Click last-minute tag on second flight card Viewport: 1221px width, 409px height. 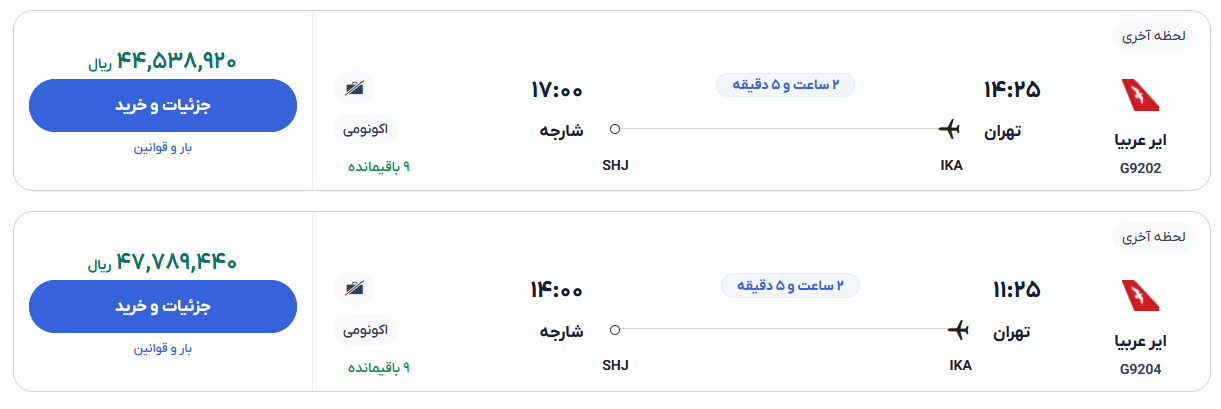tap(1153, 237)
